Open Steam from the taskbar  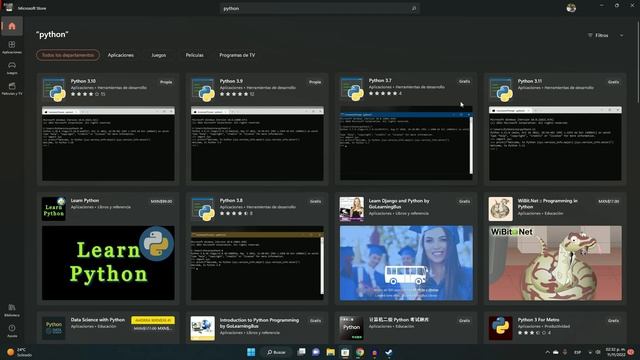pyautogui.click(x=389, y=352)
